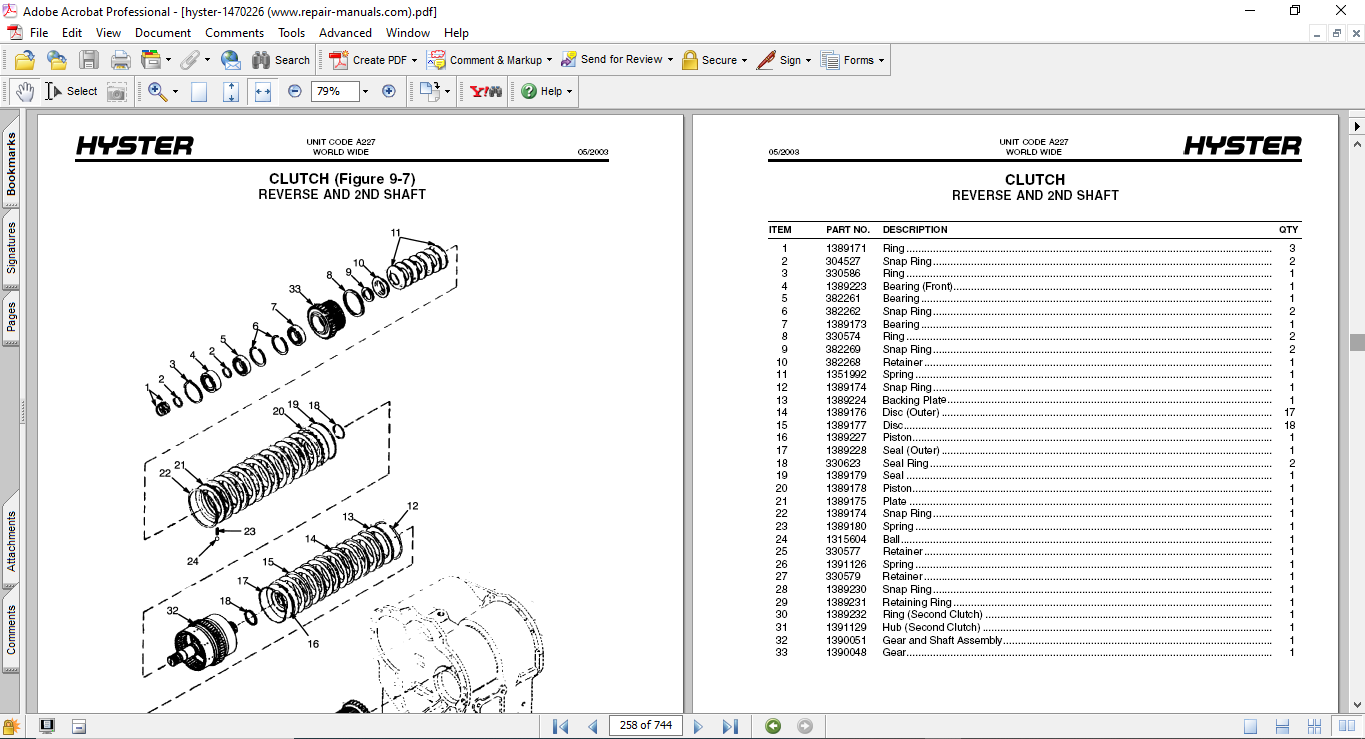Switch to Continuous-Facing page layout
The width and height of the screenshot is (1365, 739).
[x=1314, y=726]
